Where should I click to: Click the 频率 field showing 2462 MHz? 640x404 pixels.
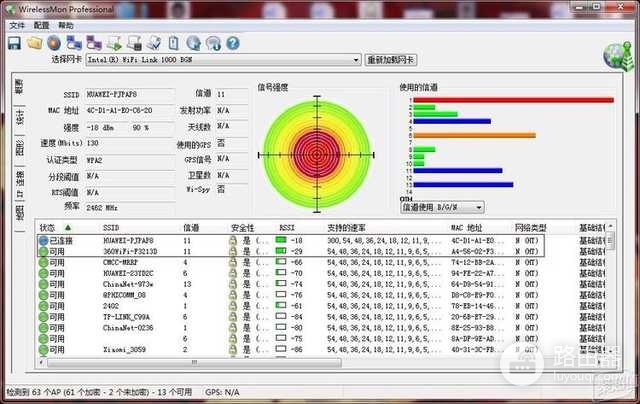tap(130, 208)
